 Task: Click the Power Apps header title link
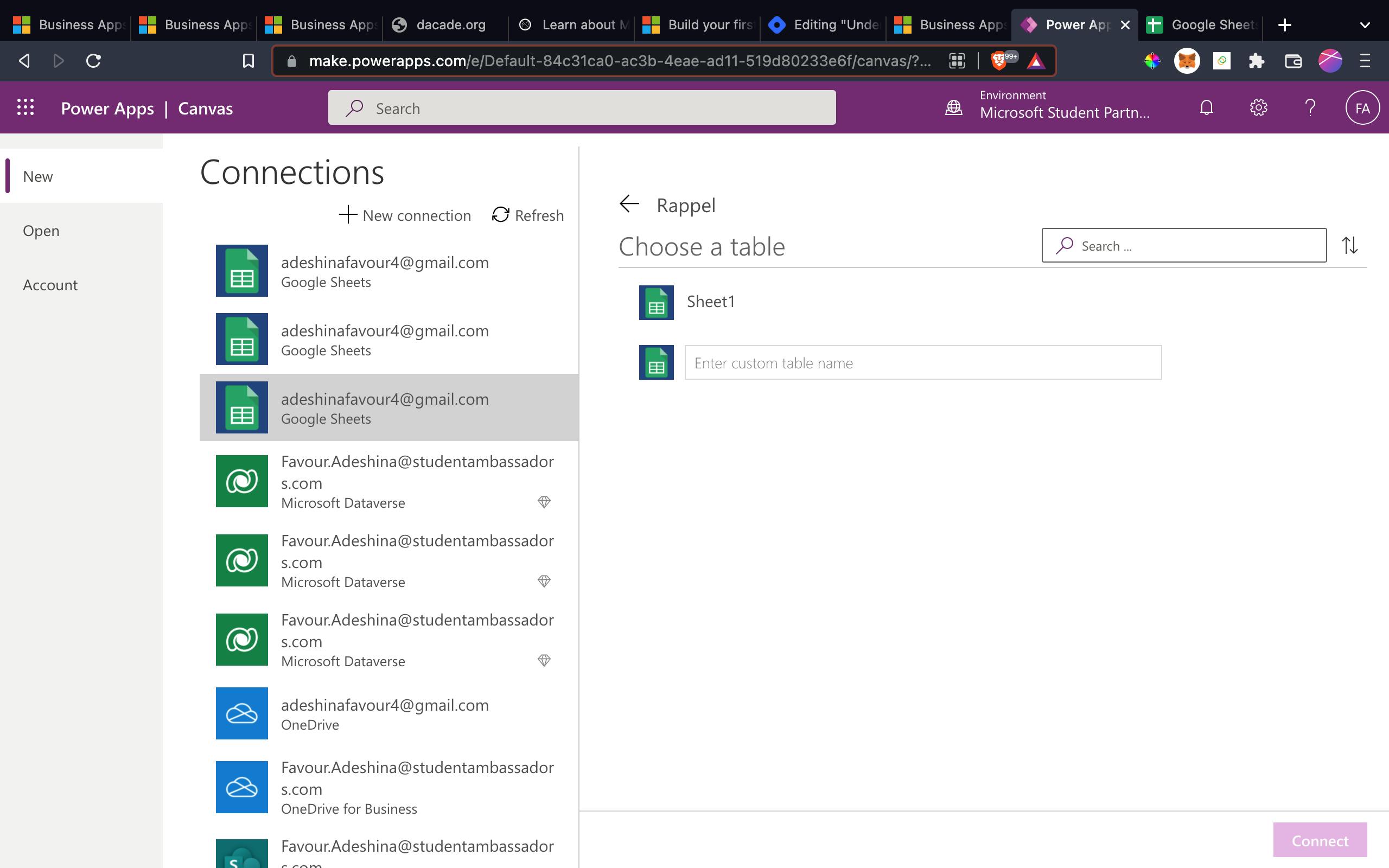[x=107, y=108]
